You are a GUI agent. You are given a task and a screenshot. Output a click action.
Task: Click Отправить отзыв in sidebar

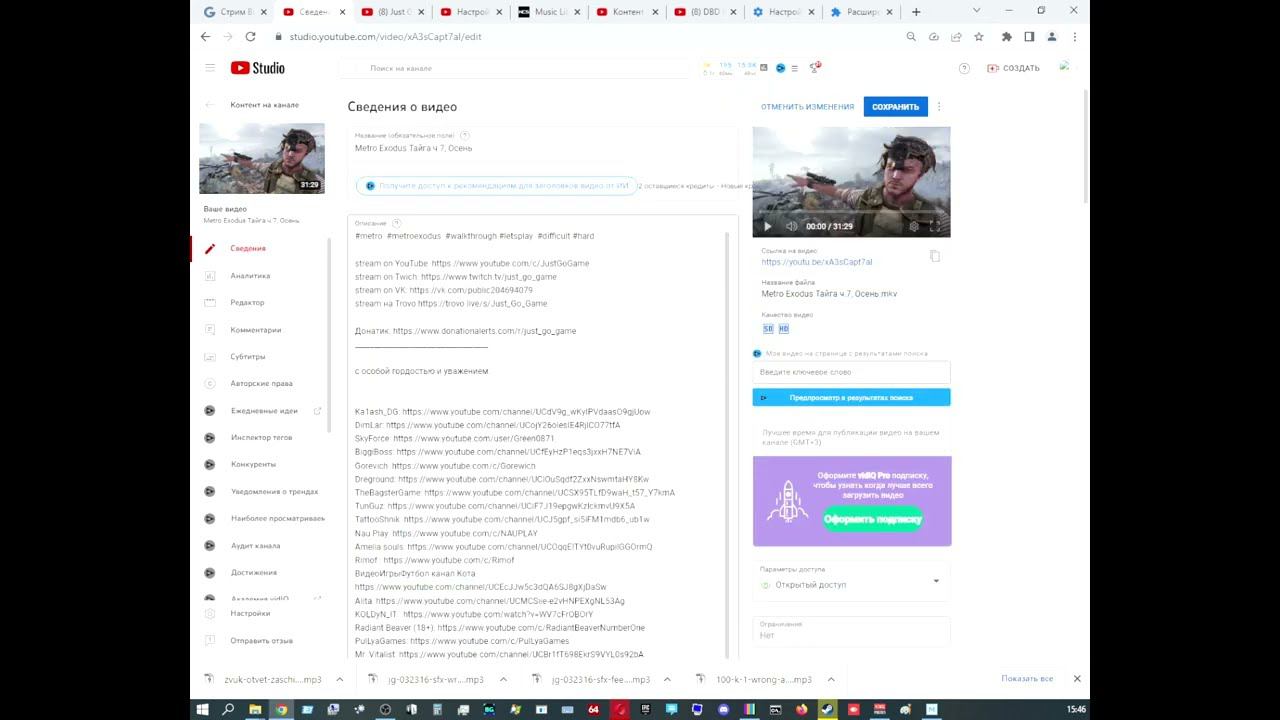pyautogui.click(x=261, y=641)
